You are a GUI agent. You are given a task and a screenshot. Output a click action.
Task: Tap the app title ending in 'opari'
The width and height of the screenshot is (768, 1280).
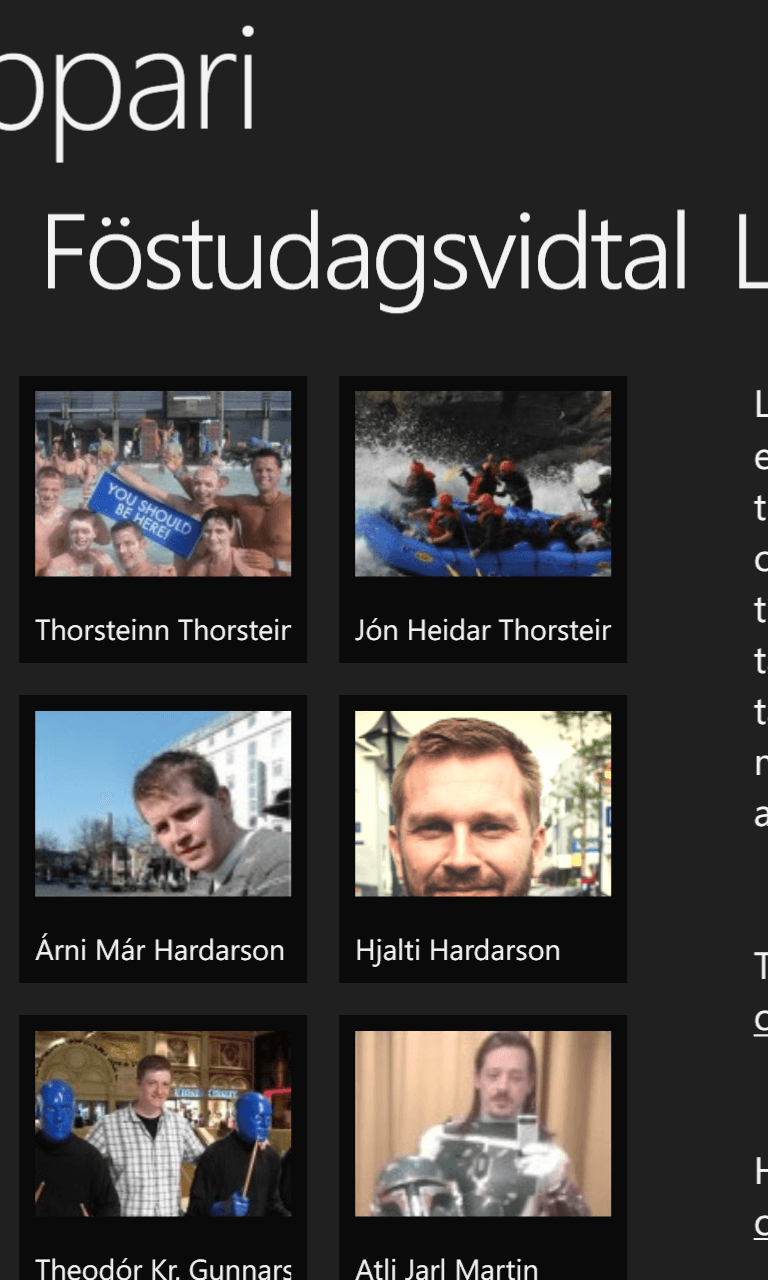[128, 85]
